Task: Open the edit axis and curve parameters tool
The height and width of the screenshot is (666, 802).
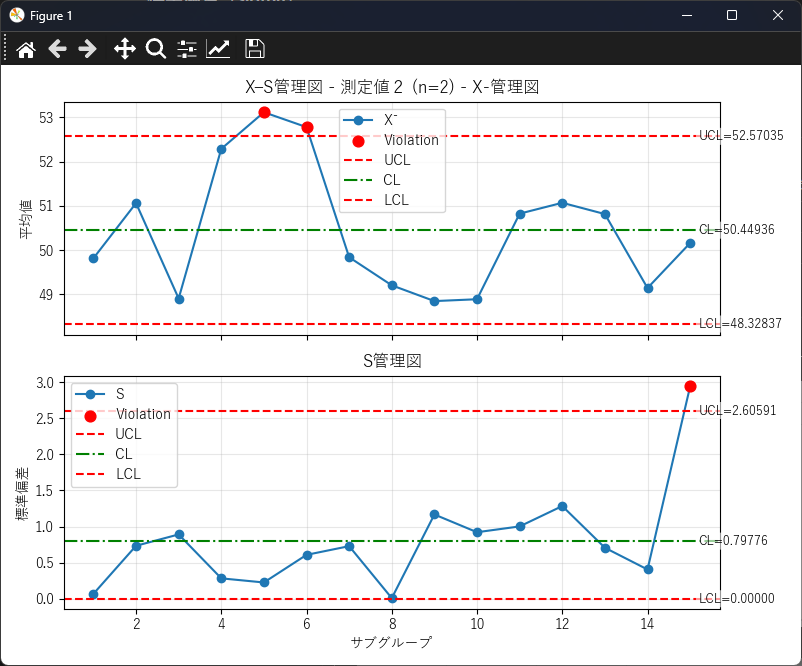Action: pos(218,49)
